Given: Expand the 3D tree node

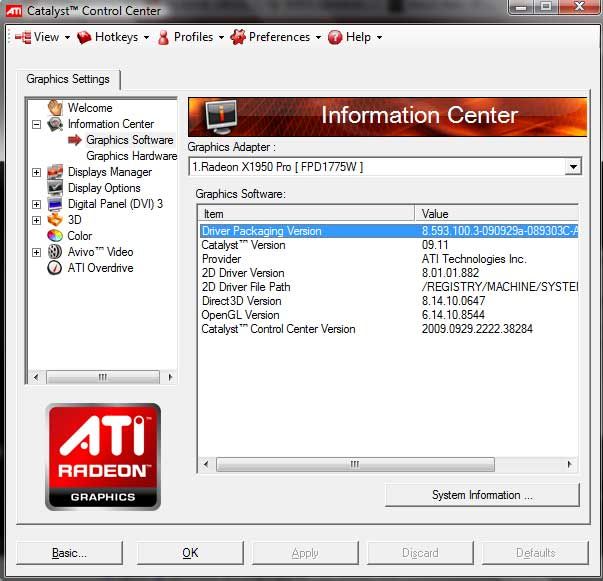Looking at the screenshot, I should [x=37, y=220].
